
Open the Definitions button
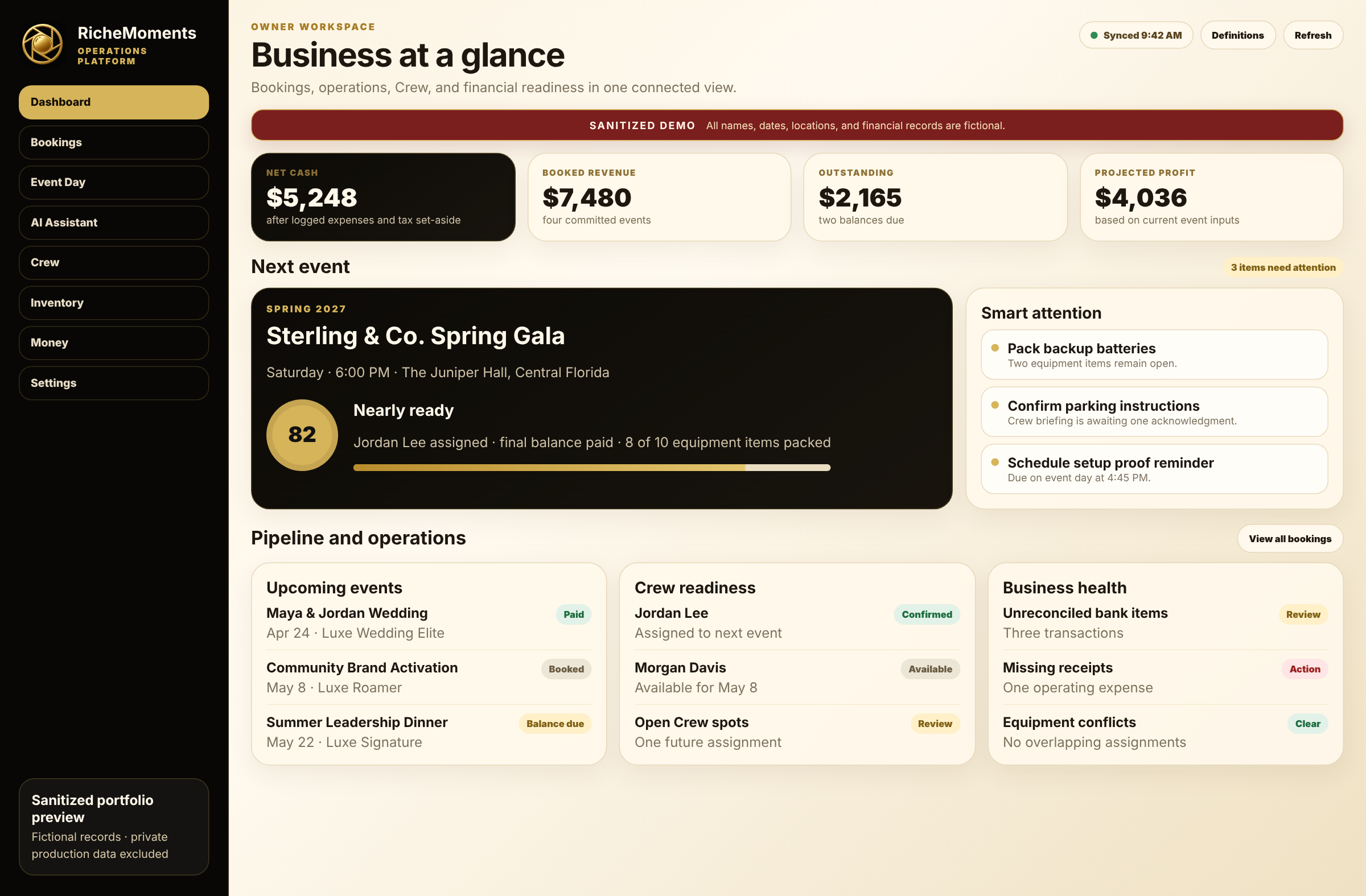click(1237, 35)
